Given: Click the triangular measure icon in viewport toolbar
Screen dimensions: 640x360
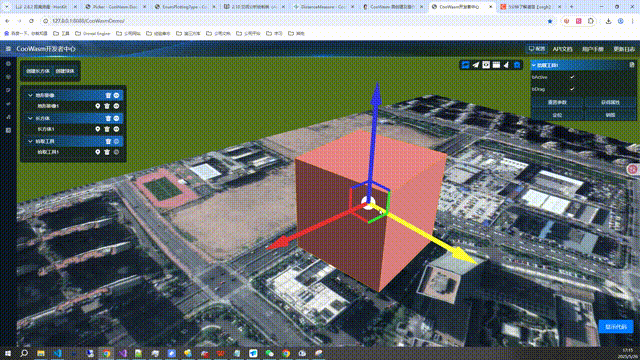Looking at the screenshot, I should pyautogui.click(x=507, y=65).
